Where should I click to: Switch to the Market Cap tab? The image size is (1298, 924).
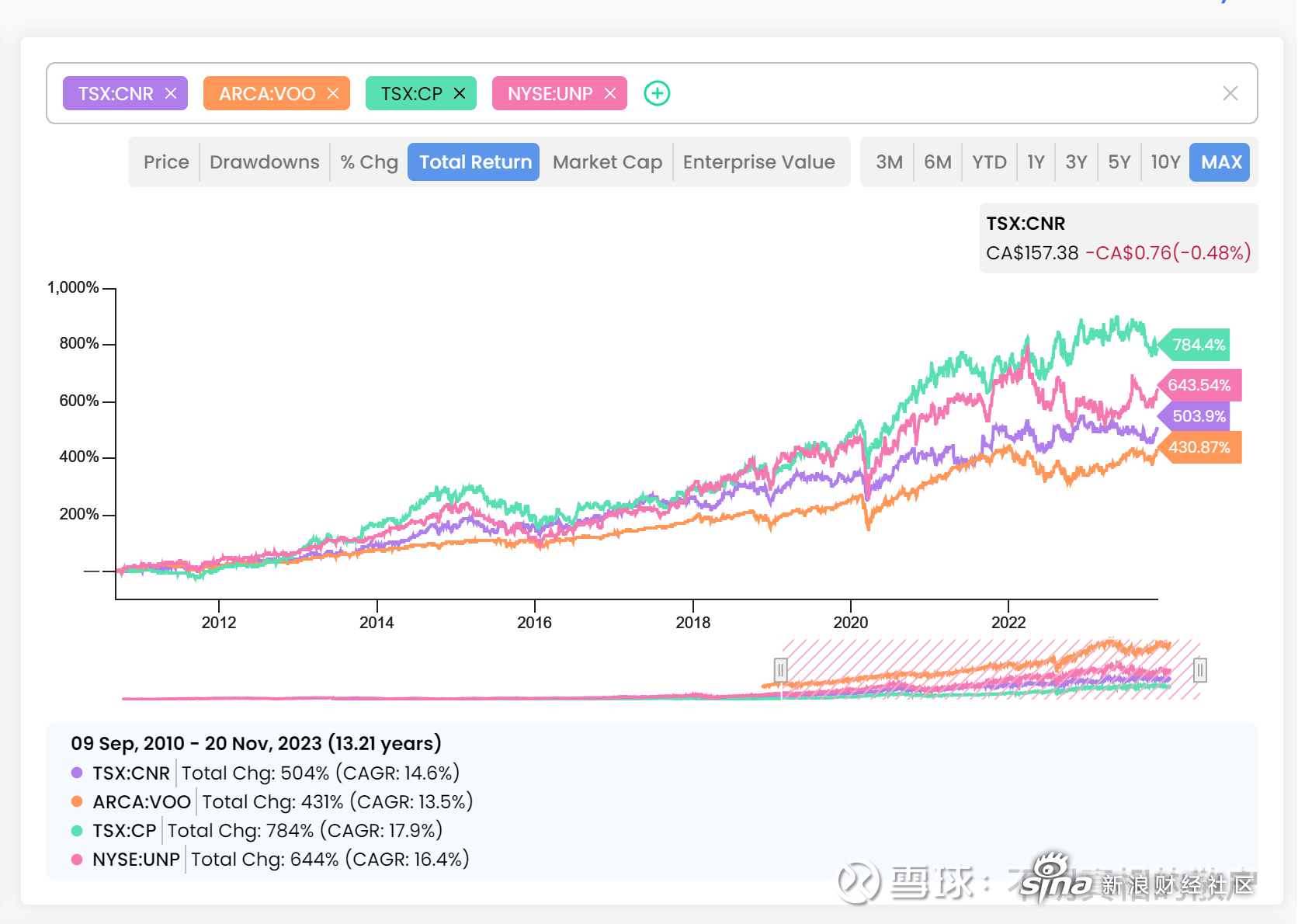coord(607,162)
